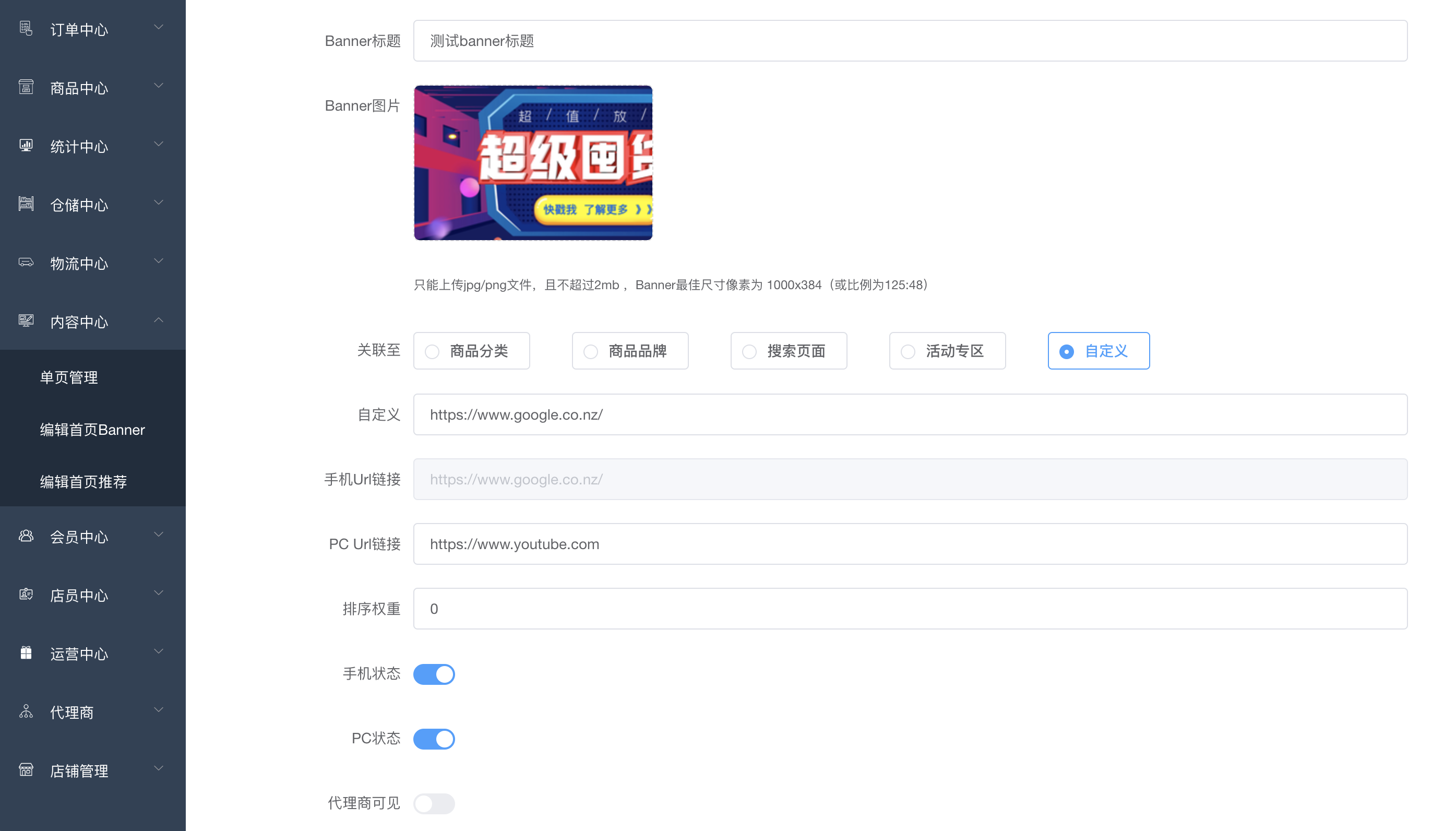
Task: Choose the activity zone (活动专区) option button
Action: (x=947, y=350)
